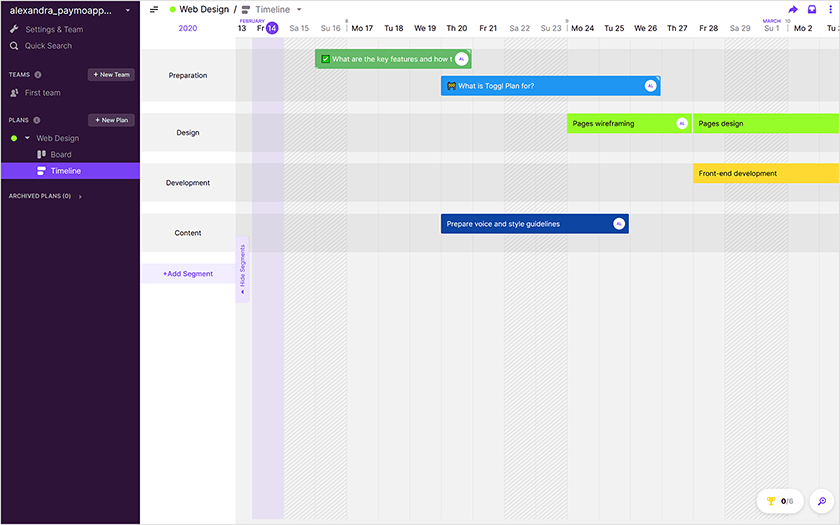Select today marker Fr 14
Screen dimensions: 840x525
tap(267, 28)
